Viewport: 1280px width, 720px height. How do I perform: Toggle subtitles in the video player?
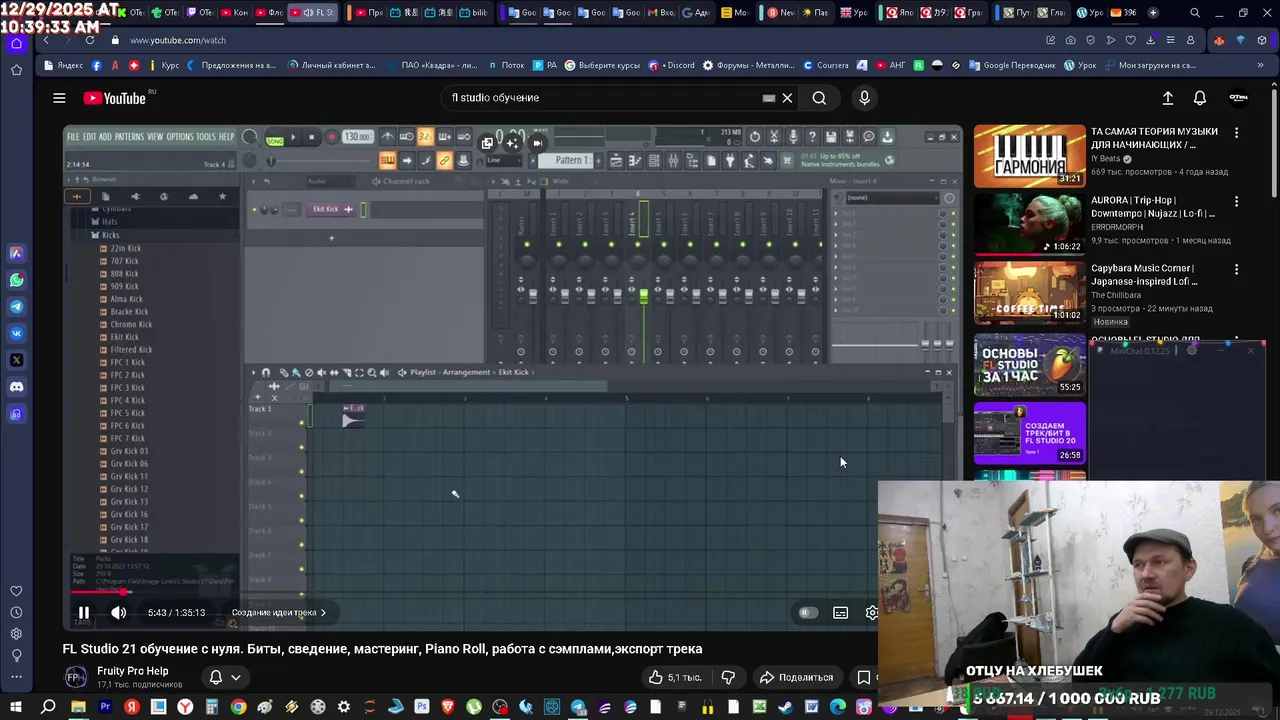click(840, 613)
